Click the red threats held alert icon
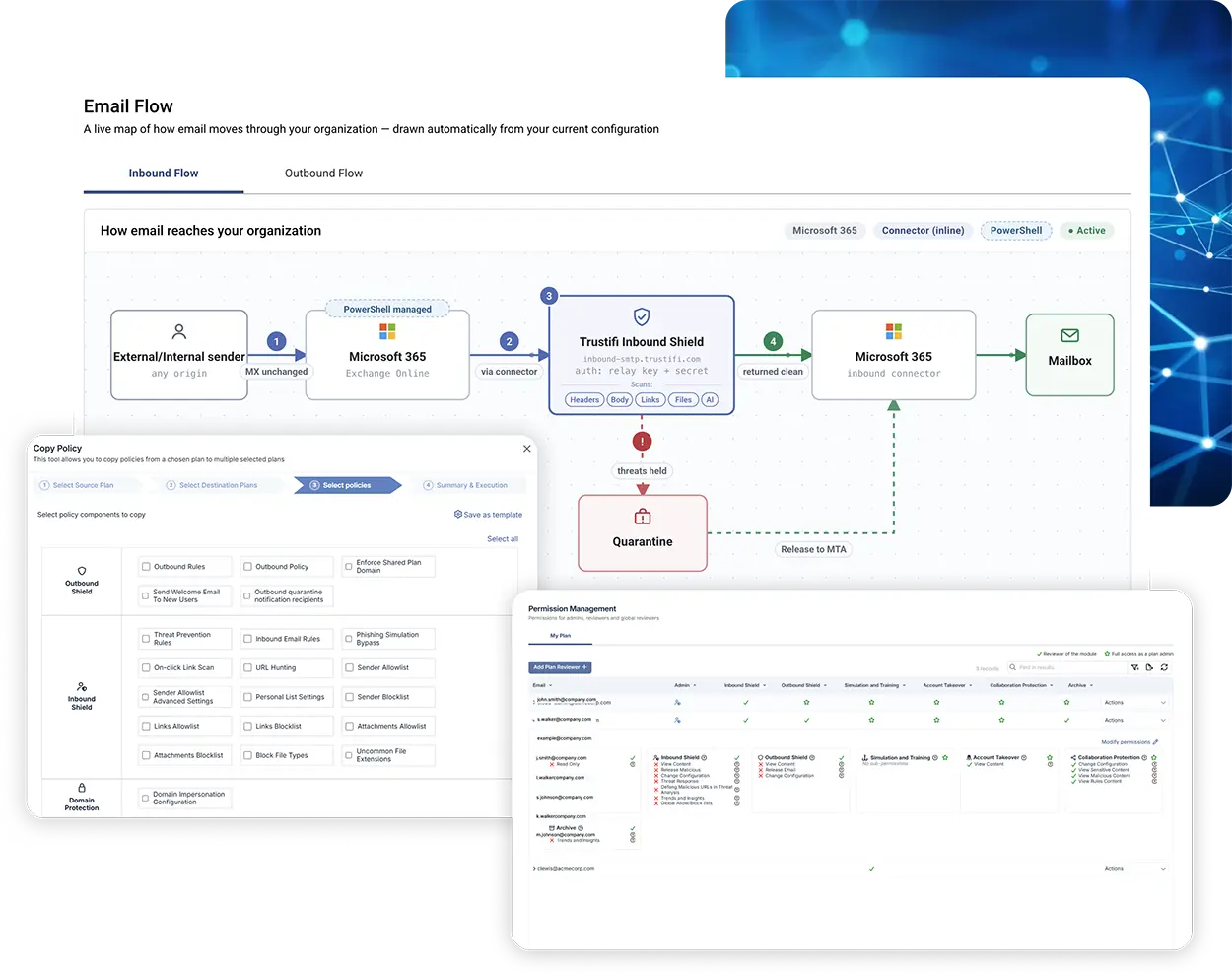Screen dimensions: 1232x976 point(642,442)
